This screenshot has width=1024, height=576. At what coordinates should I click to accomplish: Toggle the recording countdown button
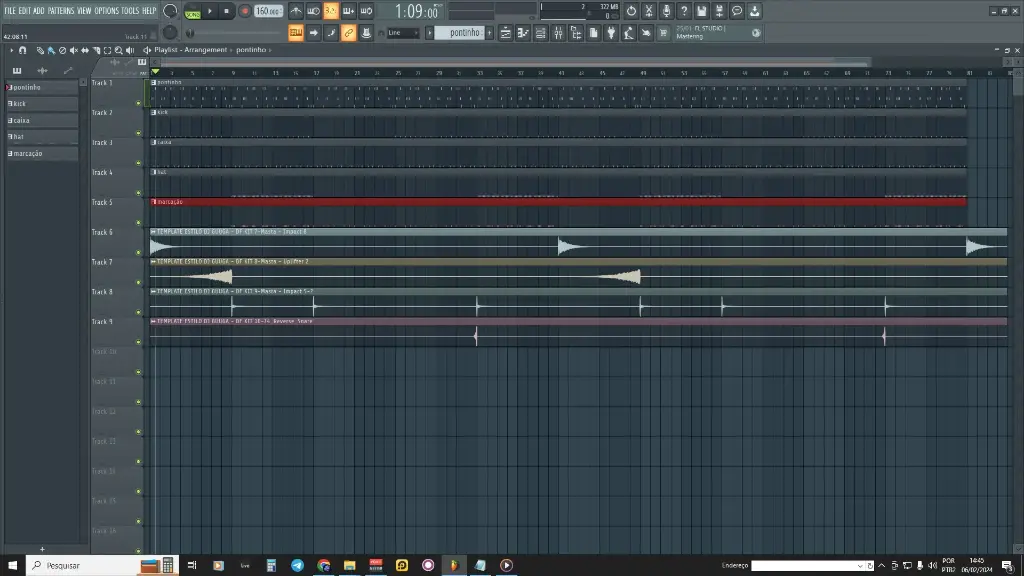331,11
